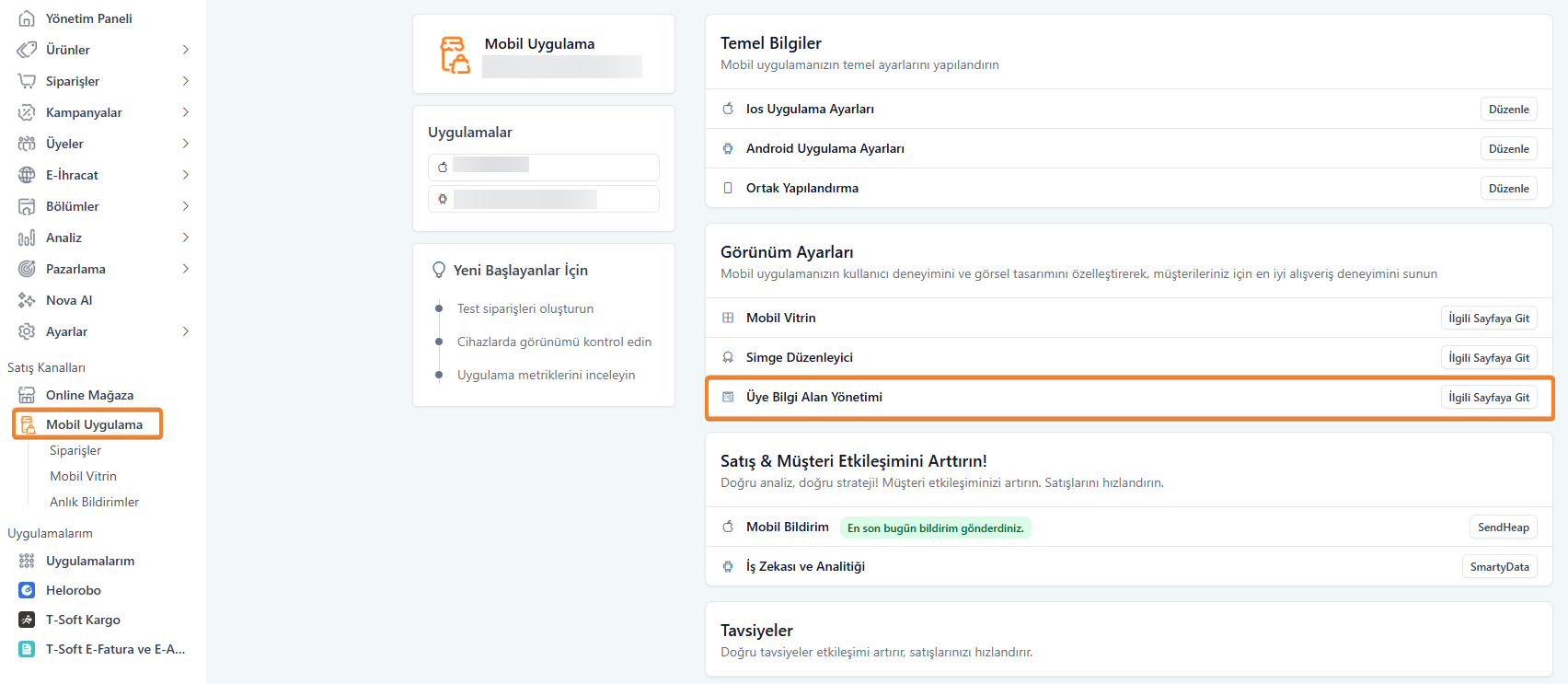Image resolution: width=1568 pixels, height=684 pixels.
Task: Click the Yönetim Paneli home icon
Action: coord(27,18)
